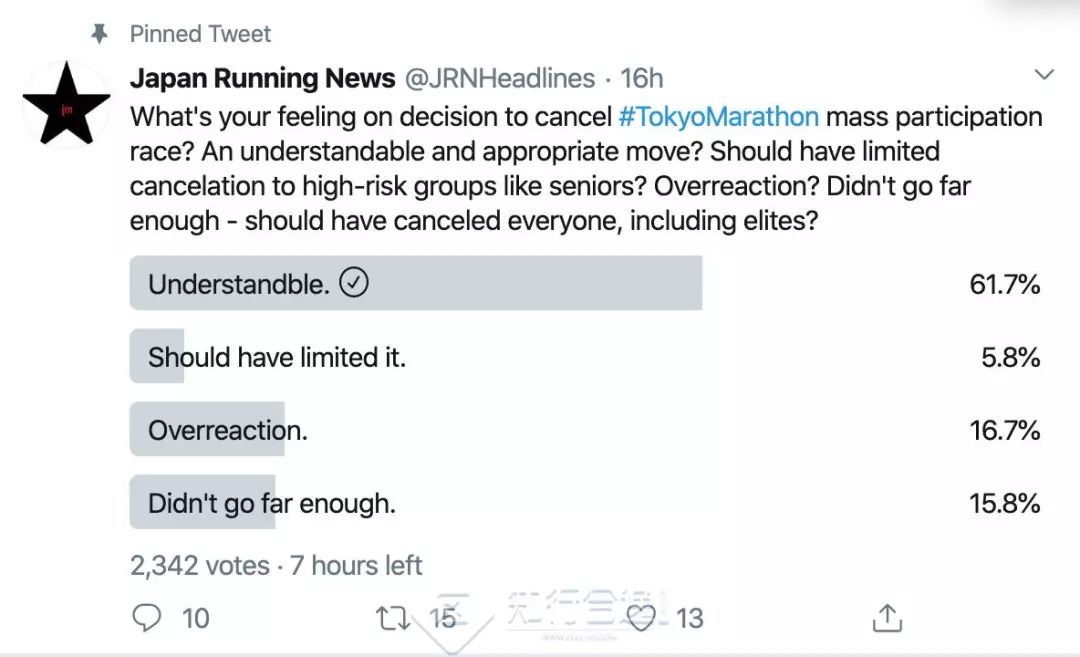Open the Japan Running News profile name

coord(262,78)
